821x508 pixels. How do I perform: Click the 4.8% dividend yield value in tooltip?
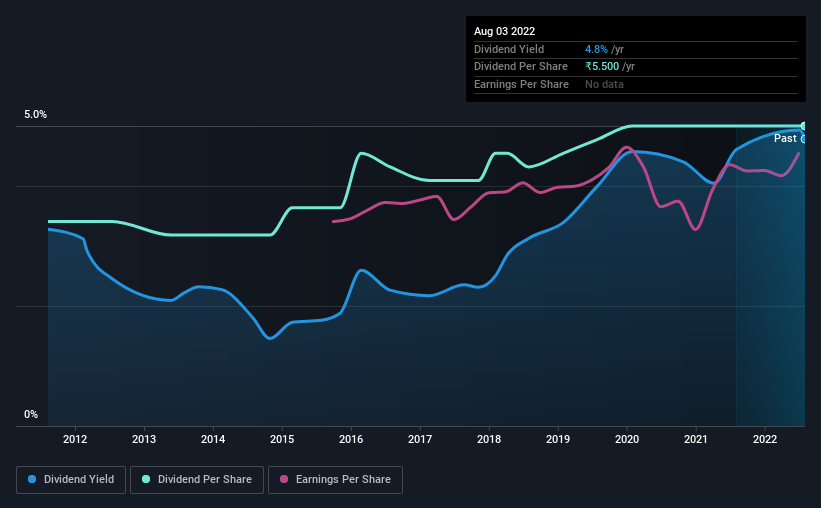(x=596, y=49)
